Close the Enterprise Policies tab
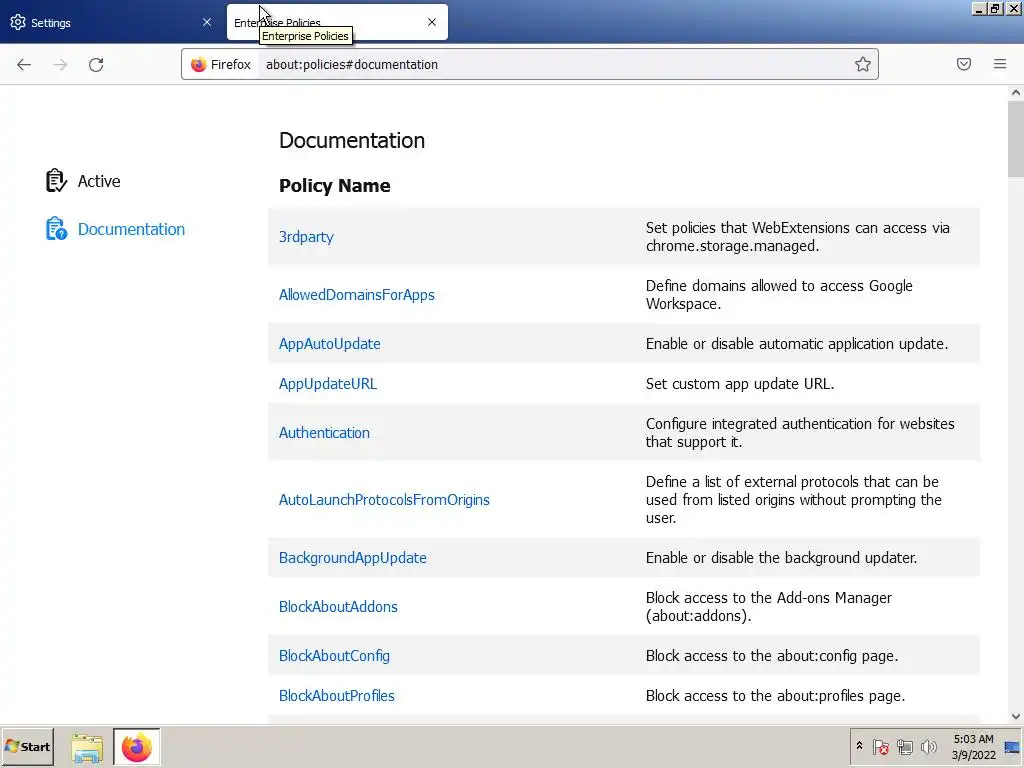Screen dimensions: 1024x768 click(x=432, y=22)
